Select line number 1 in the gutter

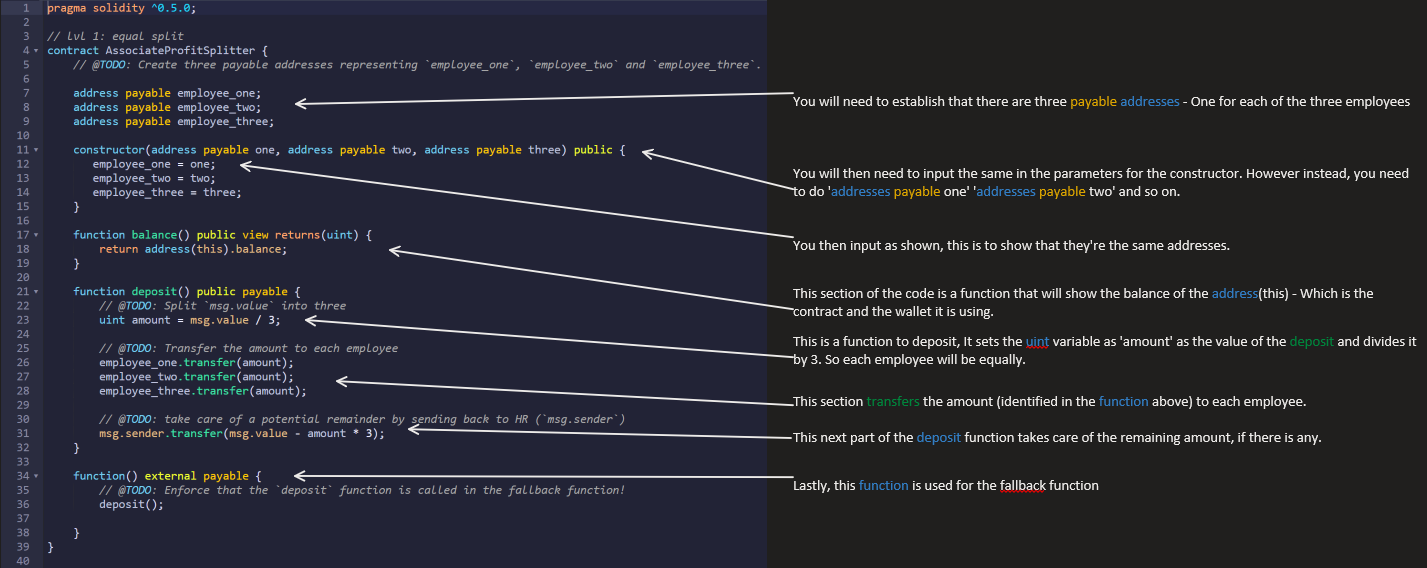[24, 7]
